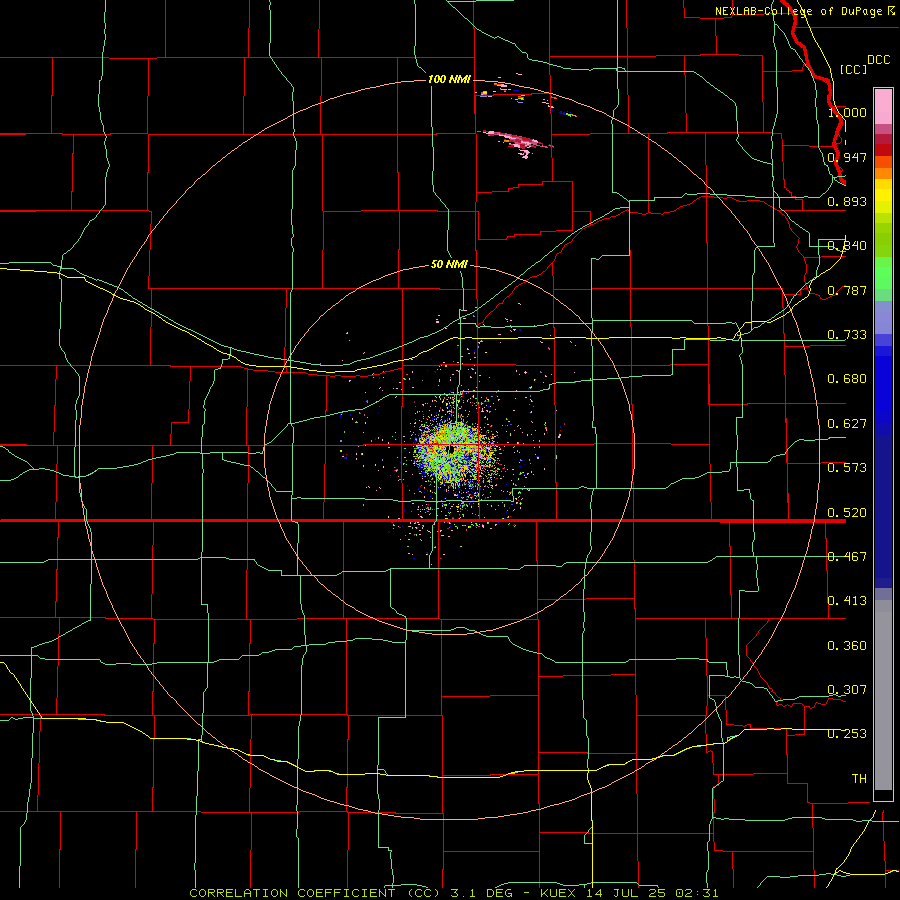900x900 pixels.
Task: Click the 0.840 legend value
Action: 847,246
